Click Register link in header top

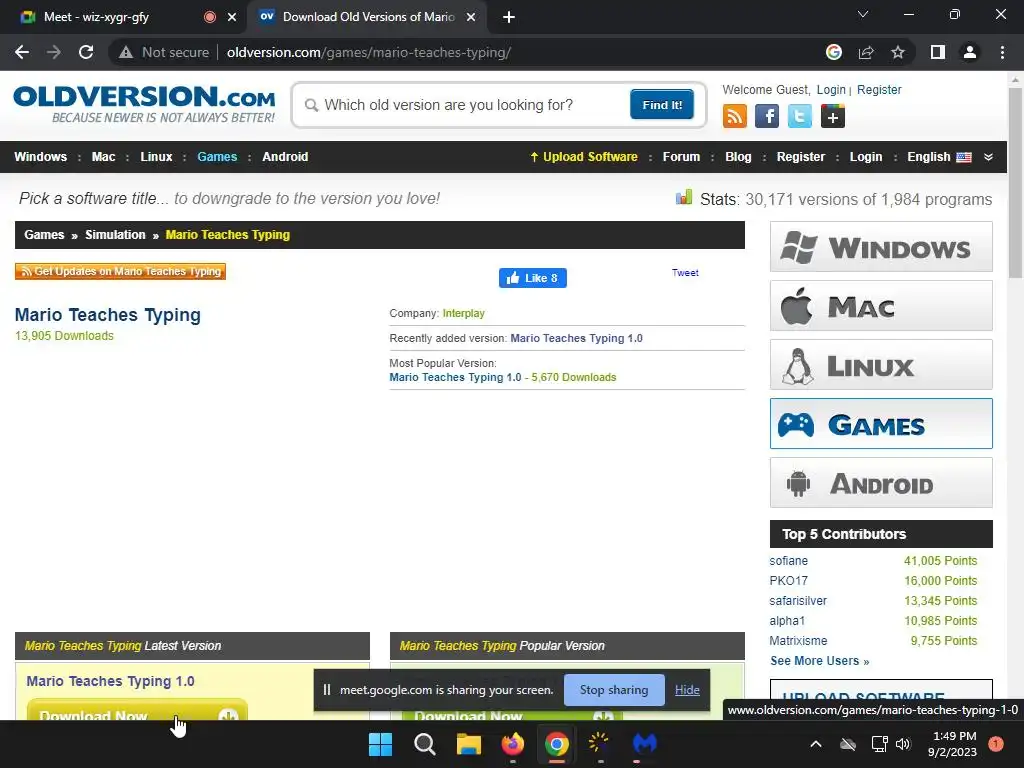tap(879, 89)
